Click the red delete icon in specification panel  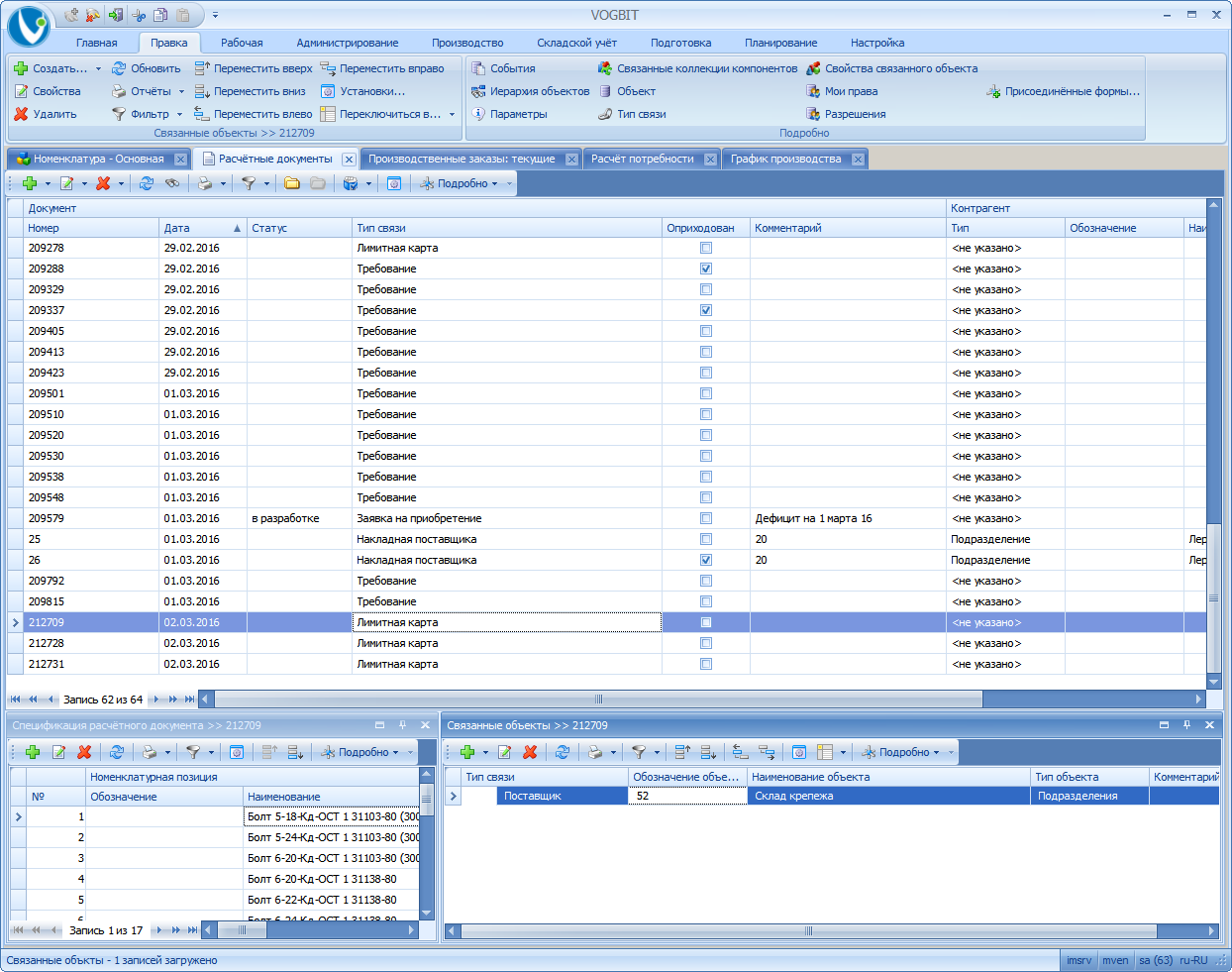click(84, 752)
